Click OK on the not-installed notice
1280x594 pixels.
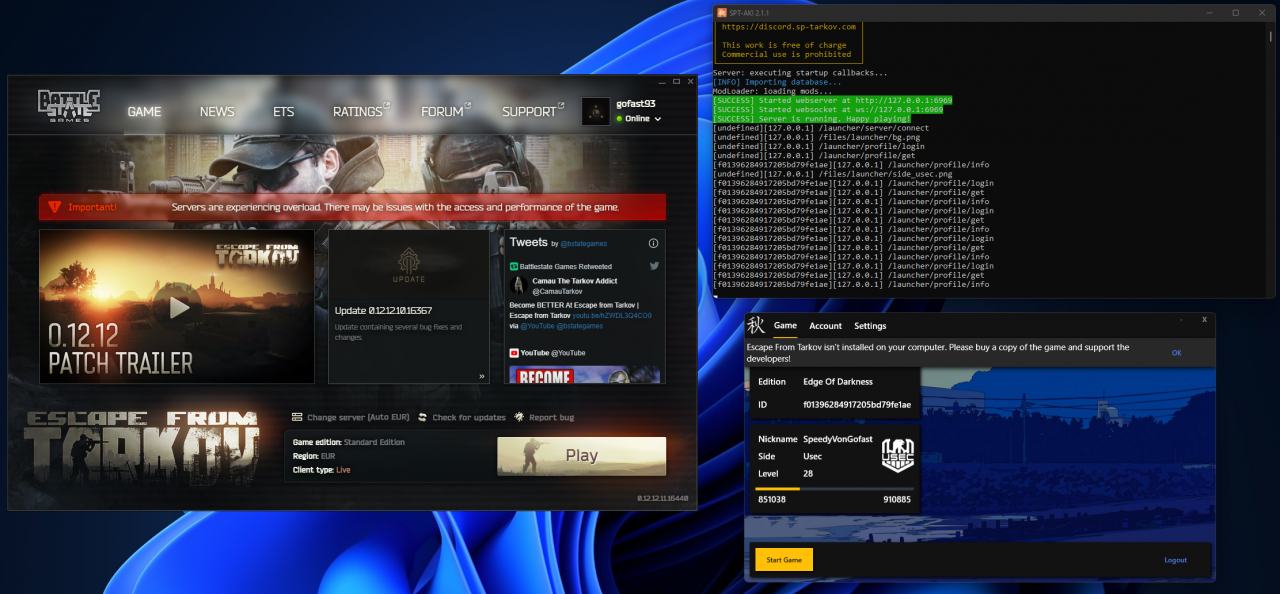pos(1176,353)
